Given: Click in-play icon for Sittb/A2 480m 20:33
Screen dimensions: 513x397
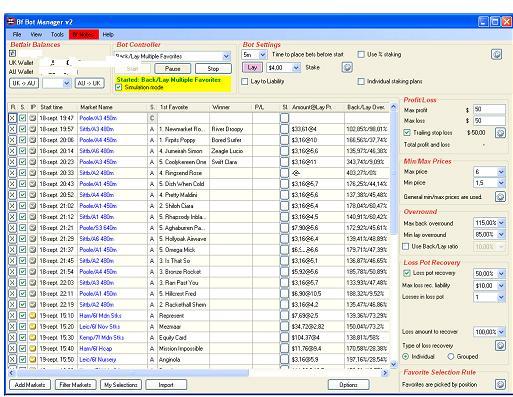Looking at the screenshot, I should pyautogui.click(x=33, y=173).
